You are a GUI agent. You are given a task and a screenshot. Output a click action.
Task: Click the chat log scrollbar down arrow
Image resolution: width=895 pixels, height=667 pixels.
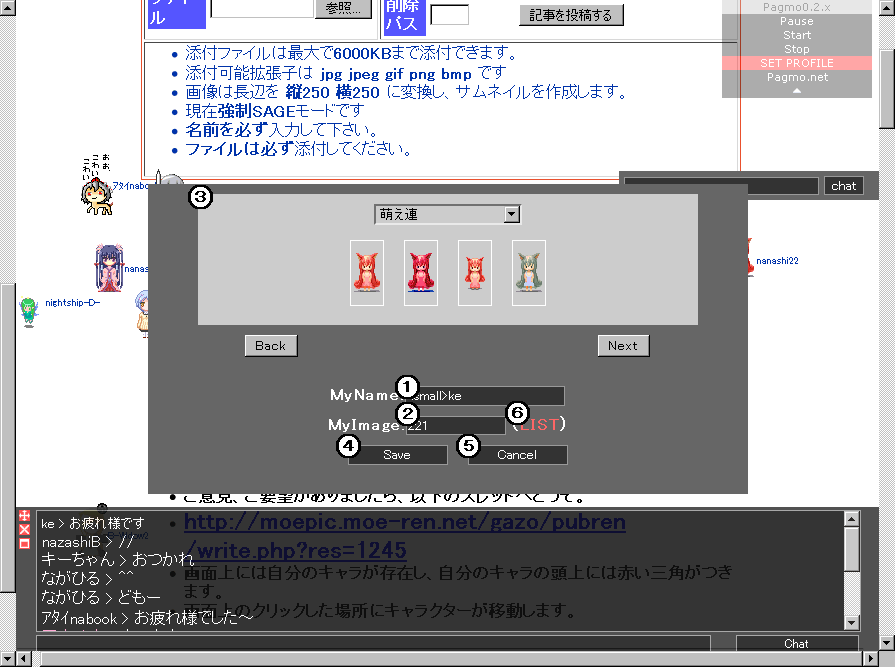pyautogui.click(x=851, y=622)
